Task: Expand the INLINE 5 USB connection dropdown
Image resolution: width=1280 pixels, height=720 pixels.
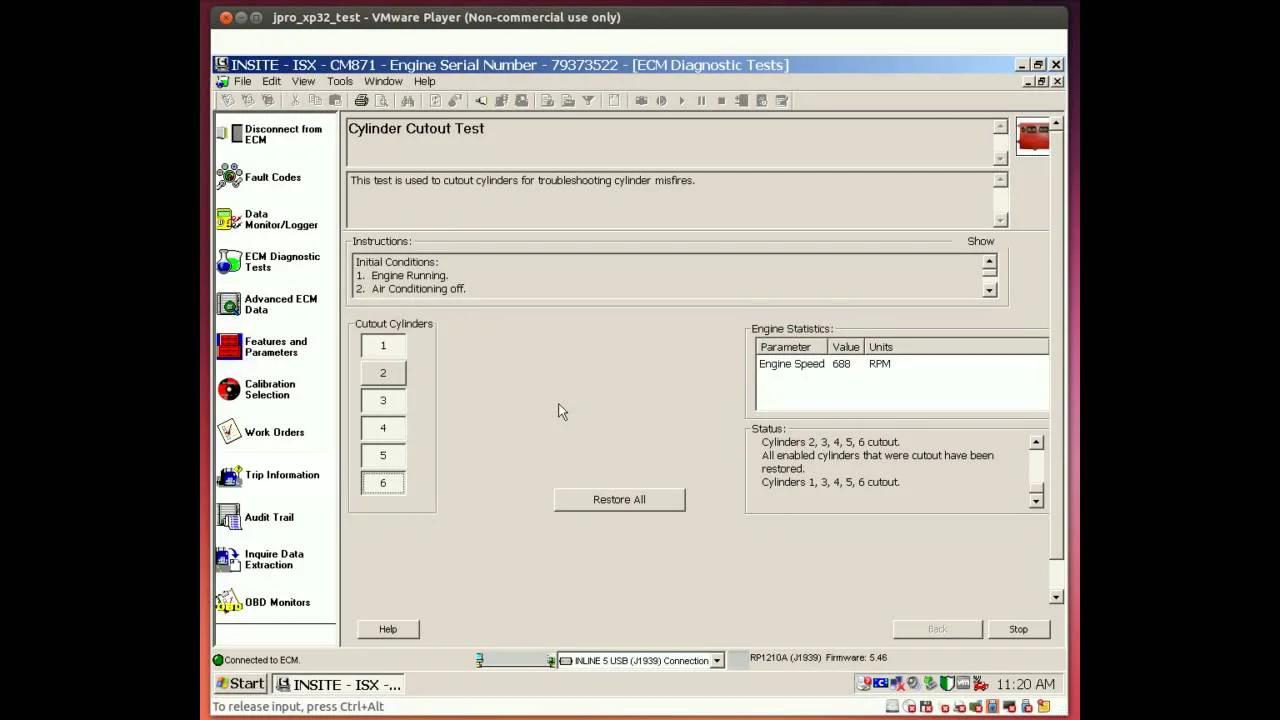Action: [x=717, y=661]
